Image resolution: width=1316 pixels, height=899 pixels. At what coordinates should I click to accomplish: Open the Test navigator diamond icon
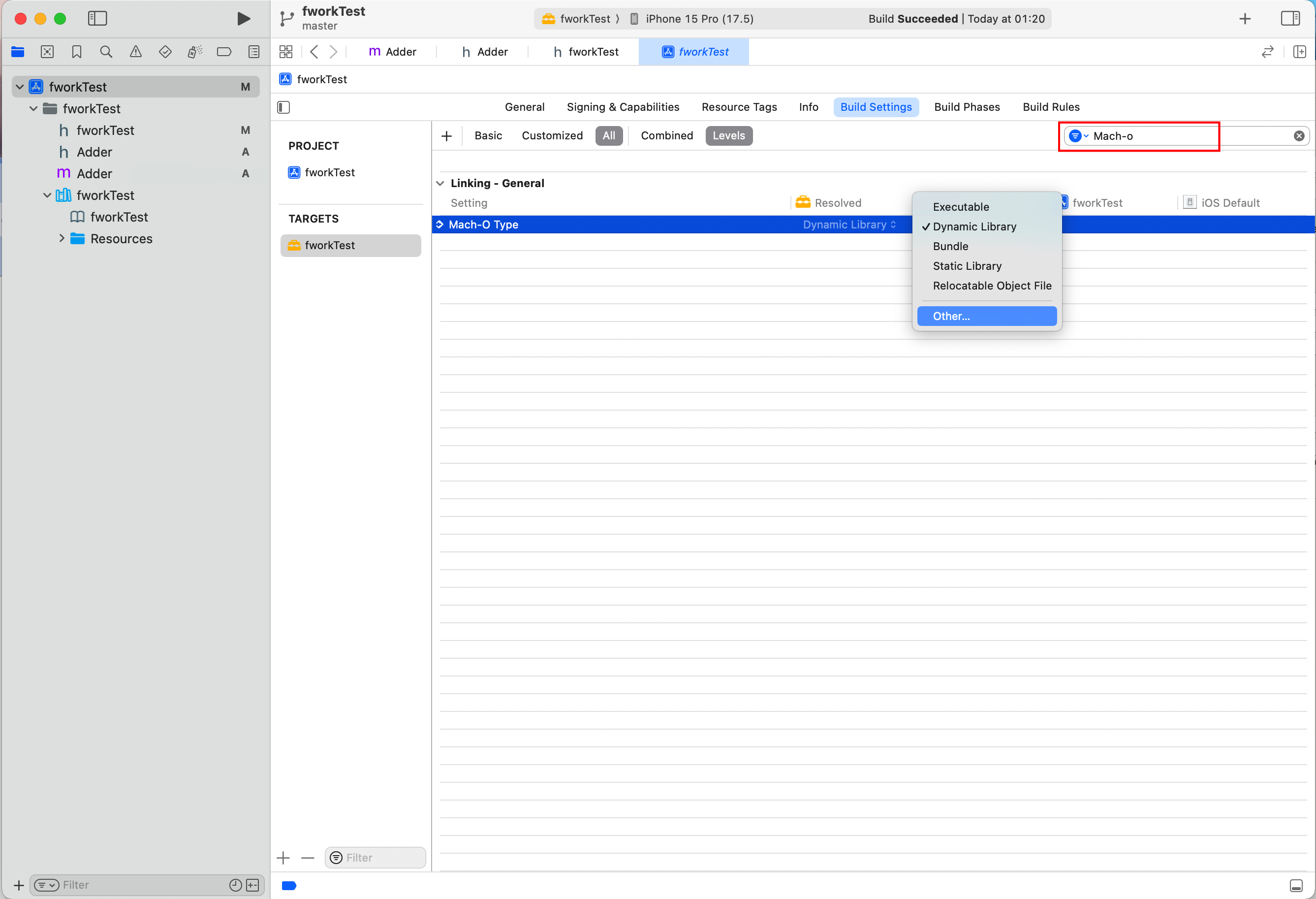point(165,52)
